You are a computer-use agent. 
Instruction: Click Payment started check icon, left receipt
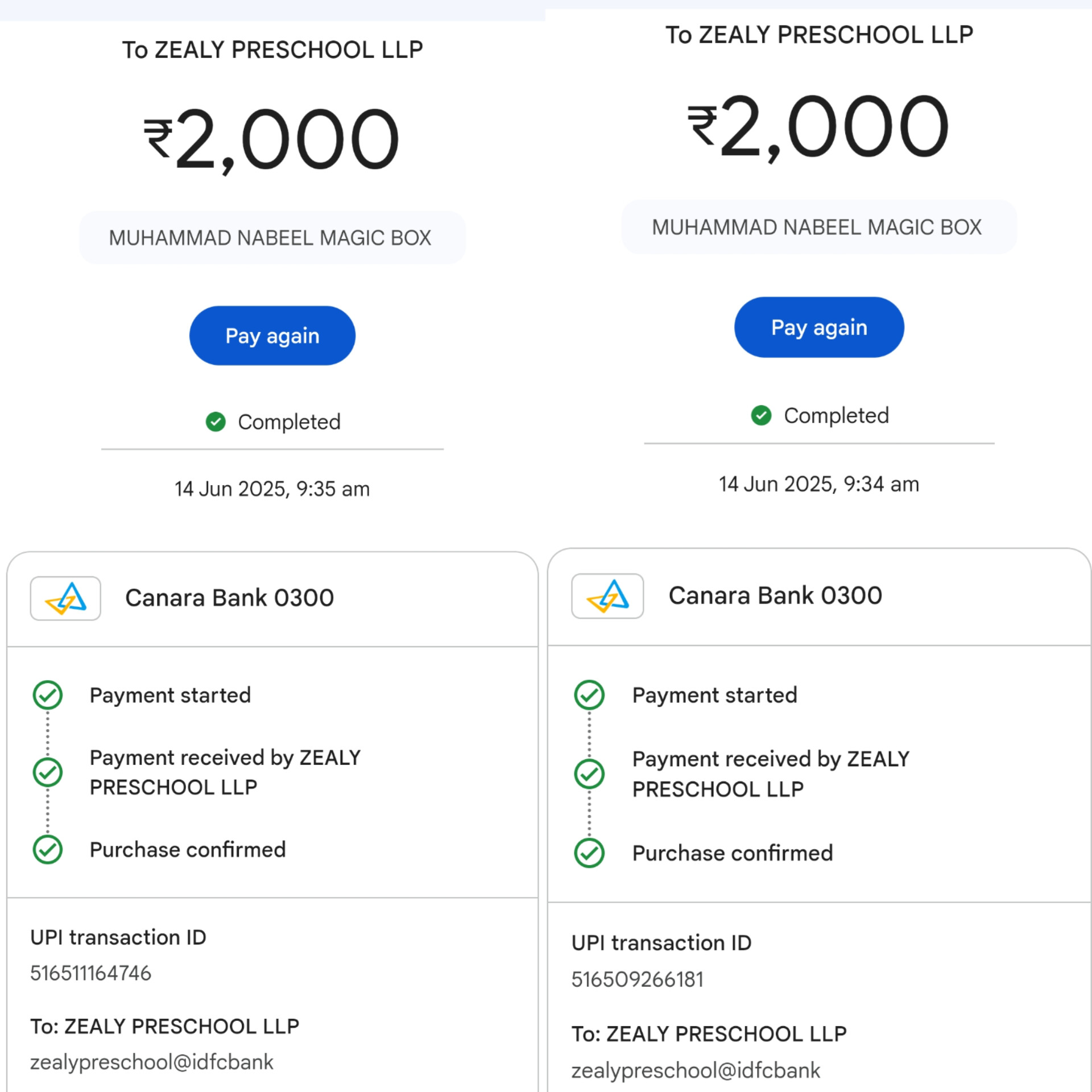tap(48, 695)
